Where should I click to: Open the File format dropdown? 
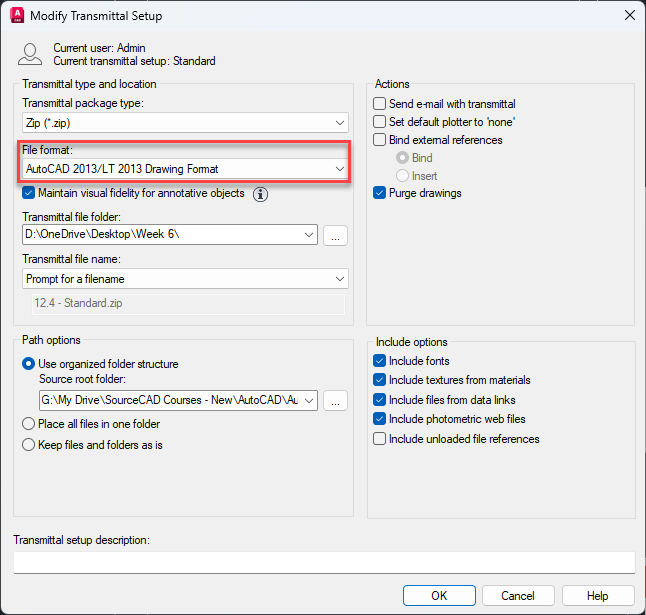click(185, 169)
